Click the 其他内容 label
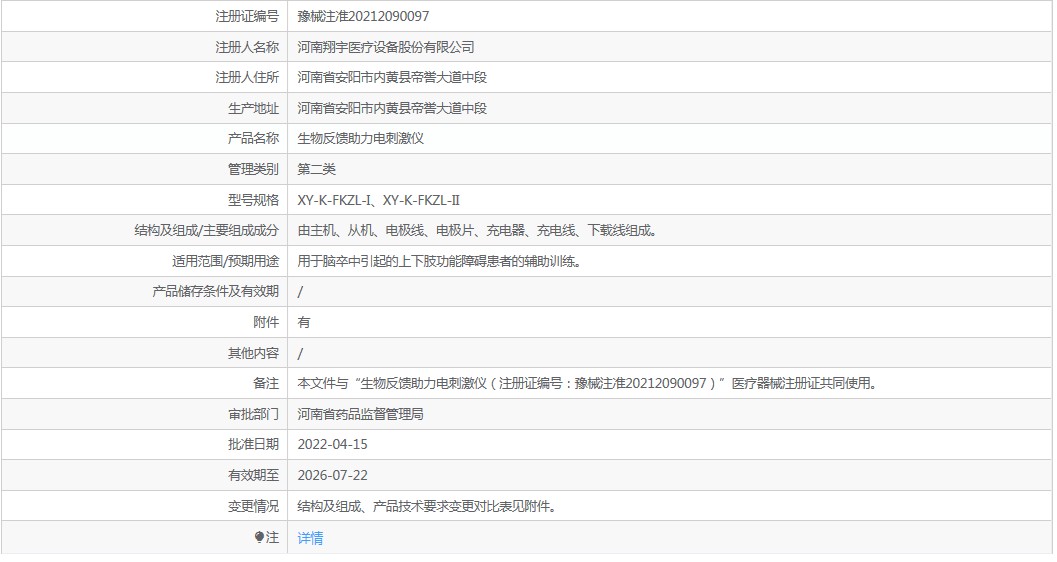 coord(253,353)
